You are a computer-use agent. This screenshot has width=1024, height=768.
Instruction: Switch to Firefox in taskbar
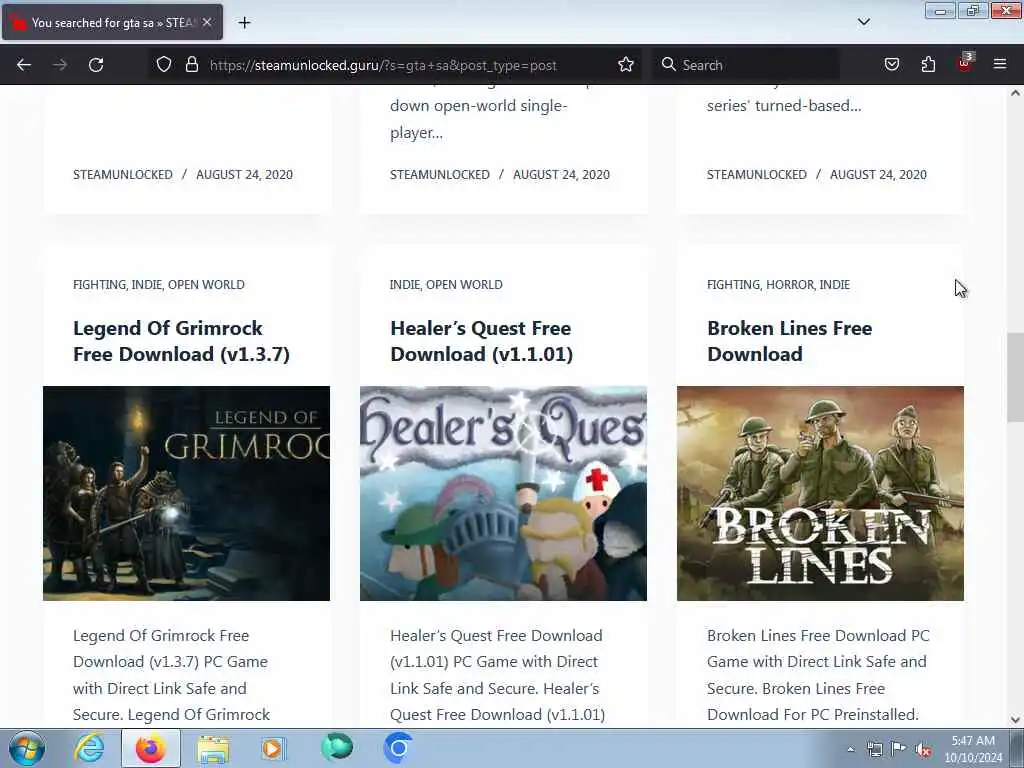click(151, 748)
